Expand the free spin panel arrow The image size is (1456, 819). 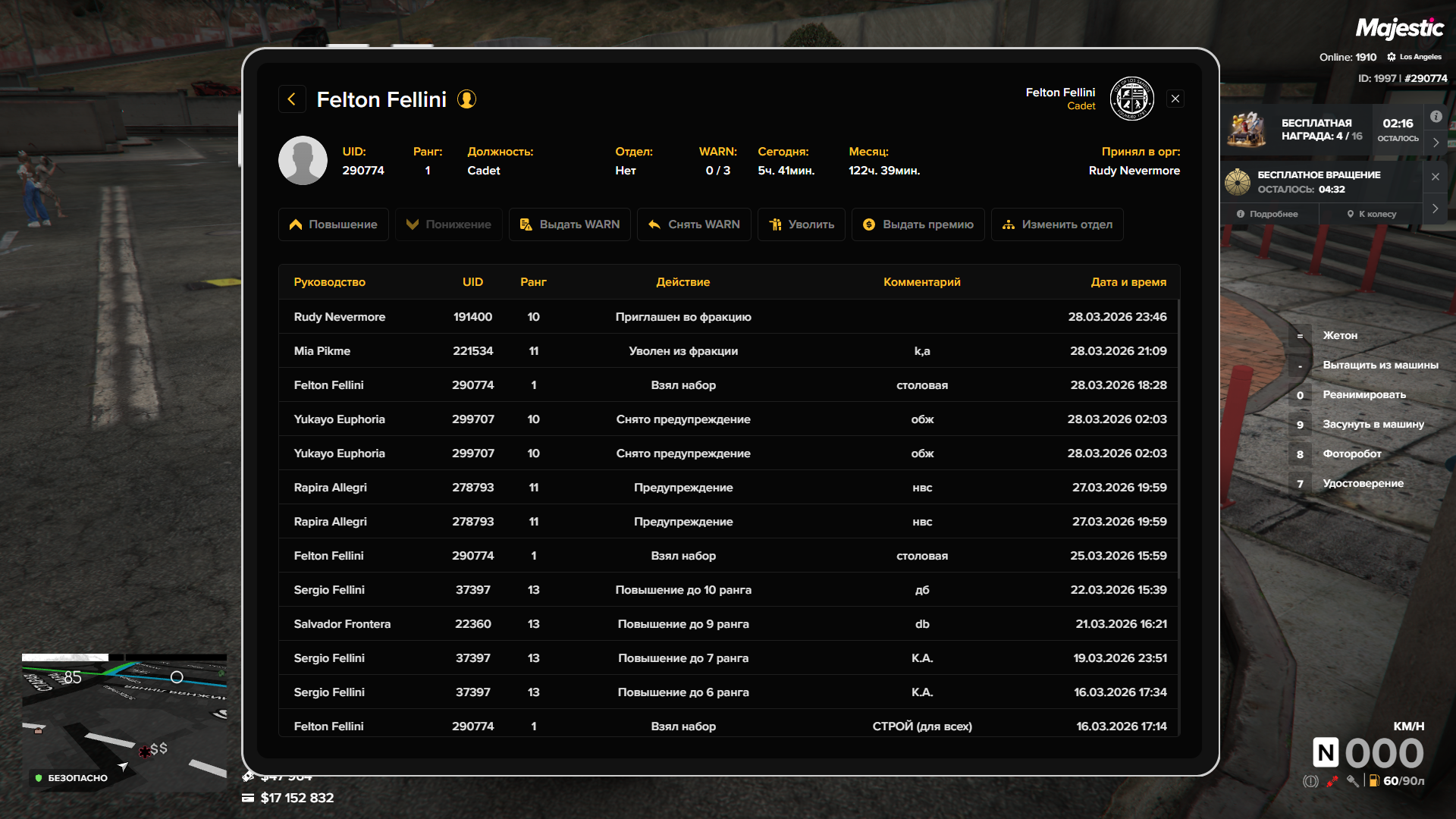pos(1435,209)
